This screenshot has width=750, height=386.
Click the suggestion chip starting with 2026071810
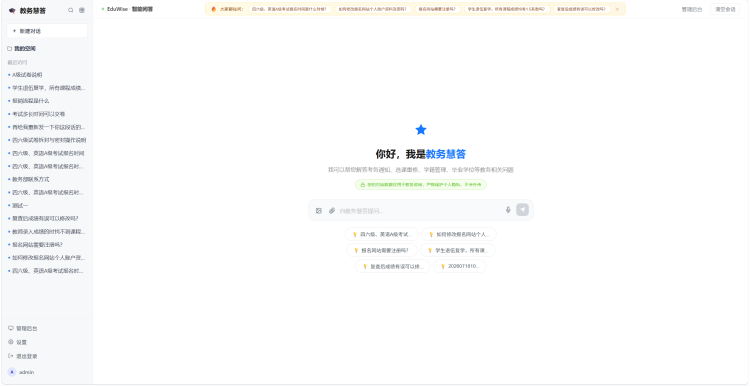460,266
